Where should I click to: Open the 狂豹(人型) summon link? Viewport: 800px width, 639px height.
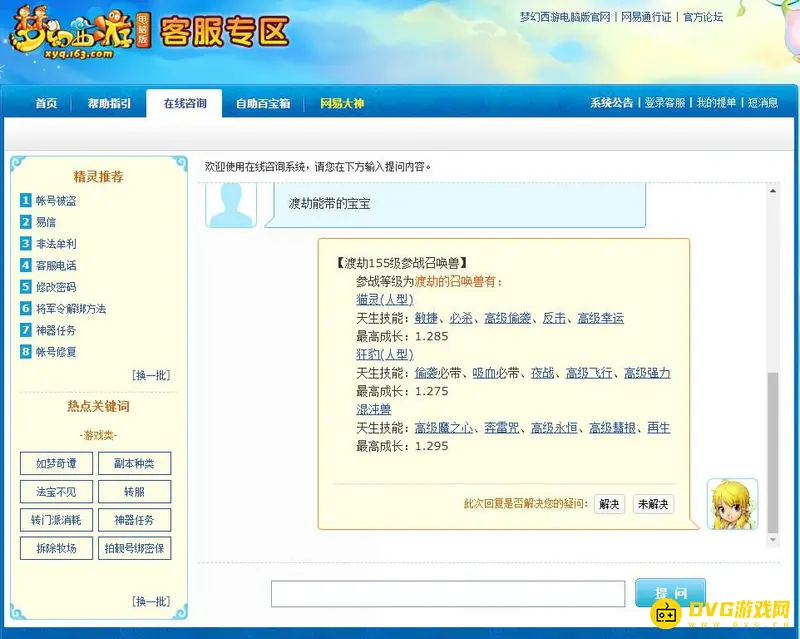point(385,354)
